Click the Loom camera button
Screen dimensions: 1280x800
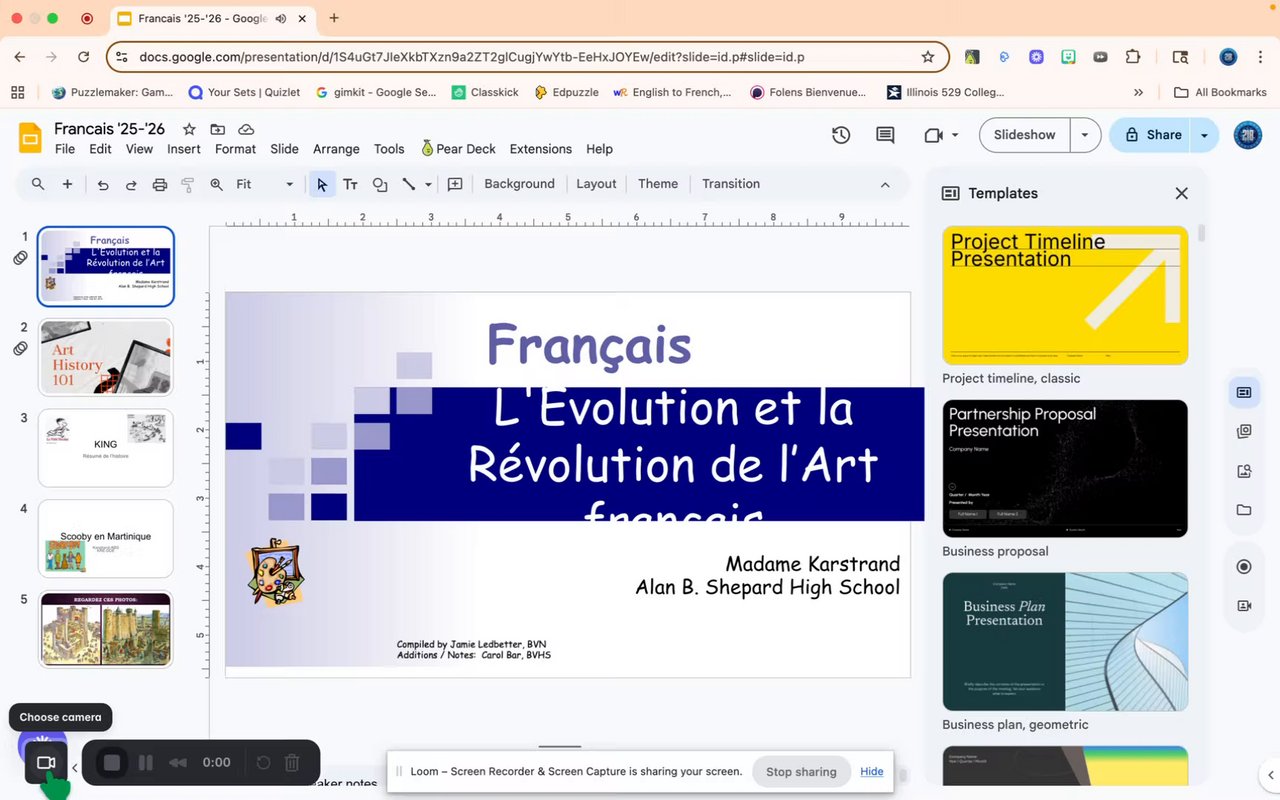click(45, 763)
